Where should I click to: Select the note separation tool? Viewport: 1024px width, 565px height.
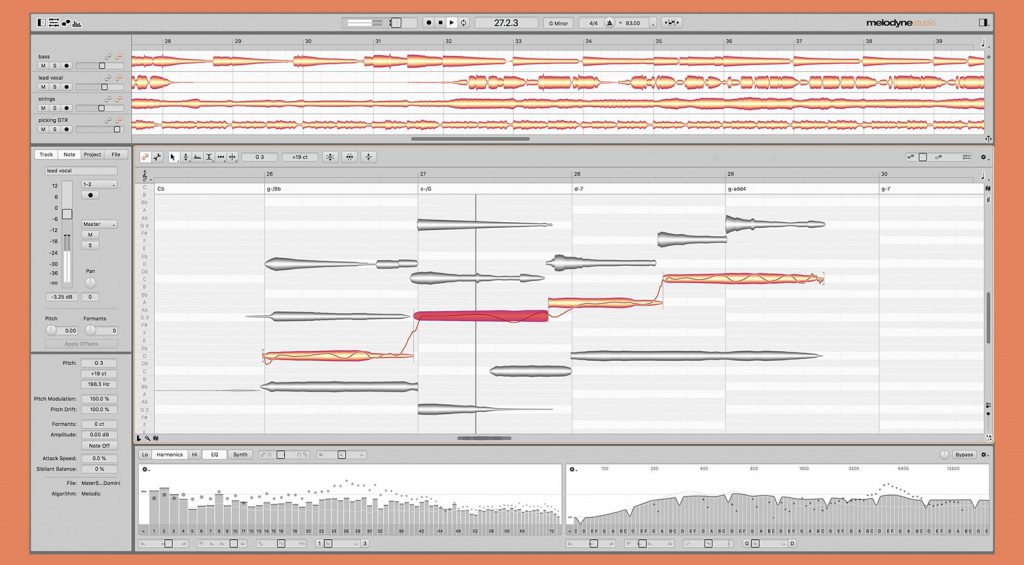point(232,157)
